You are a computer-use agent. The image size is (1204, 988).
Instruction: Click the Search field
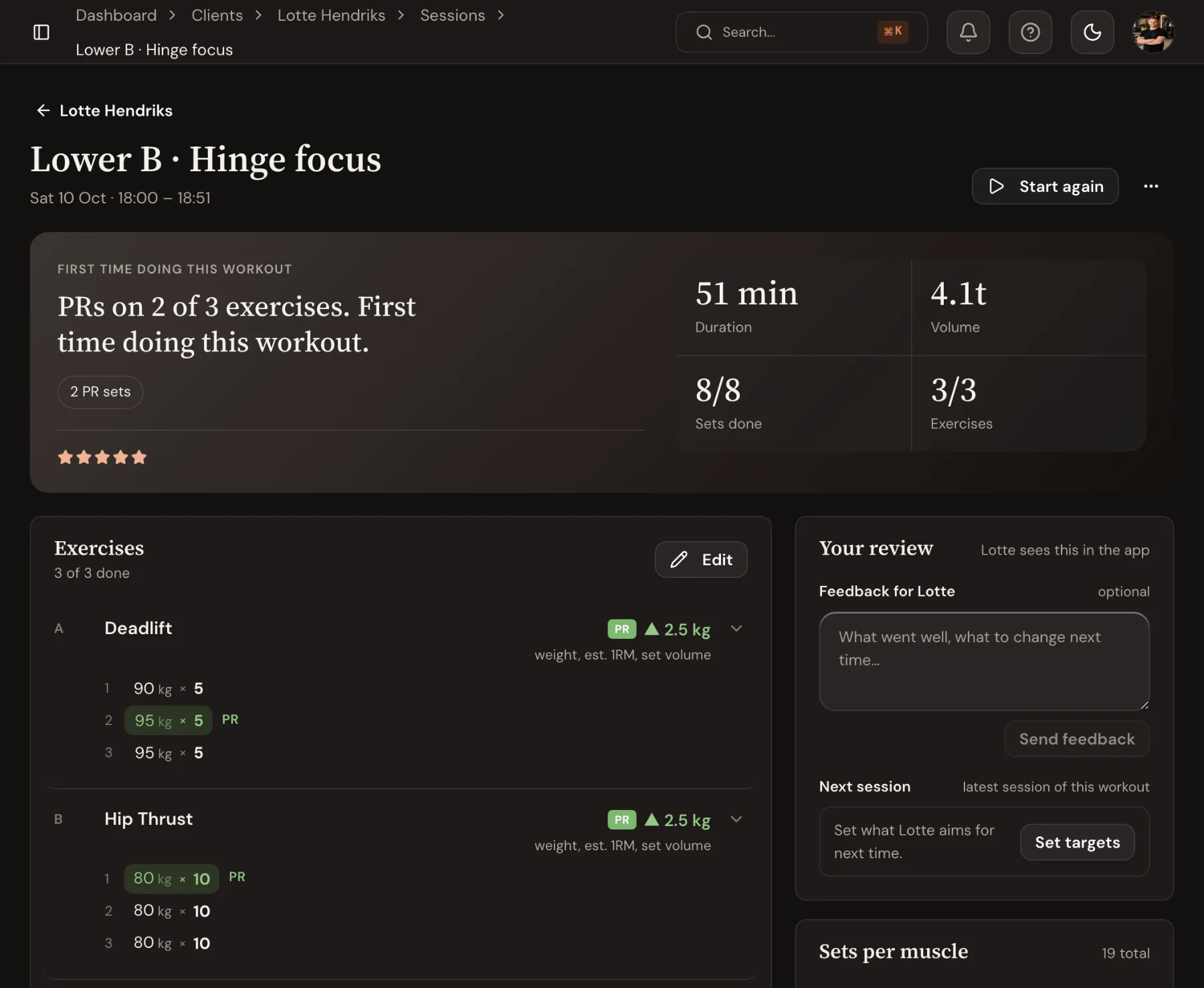coord(801,32)
